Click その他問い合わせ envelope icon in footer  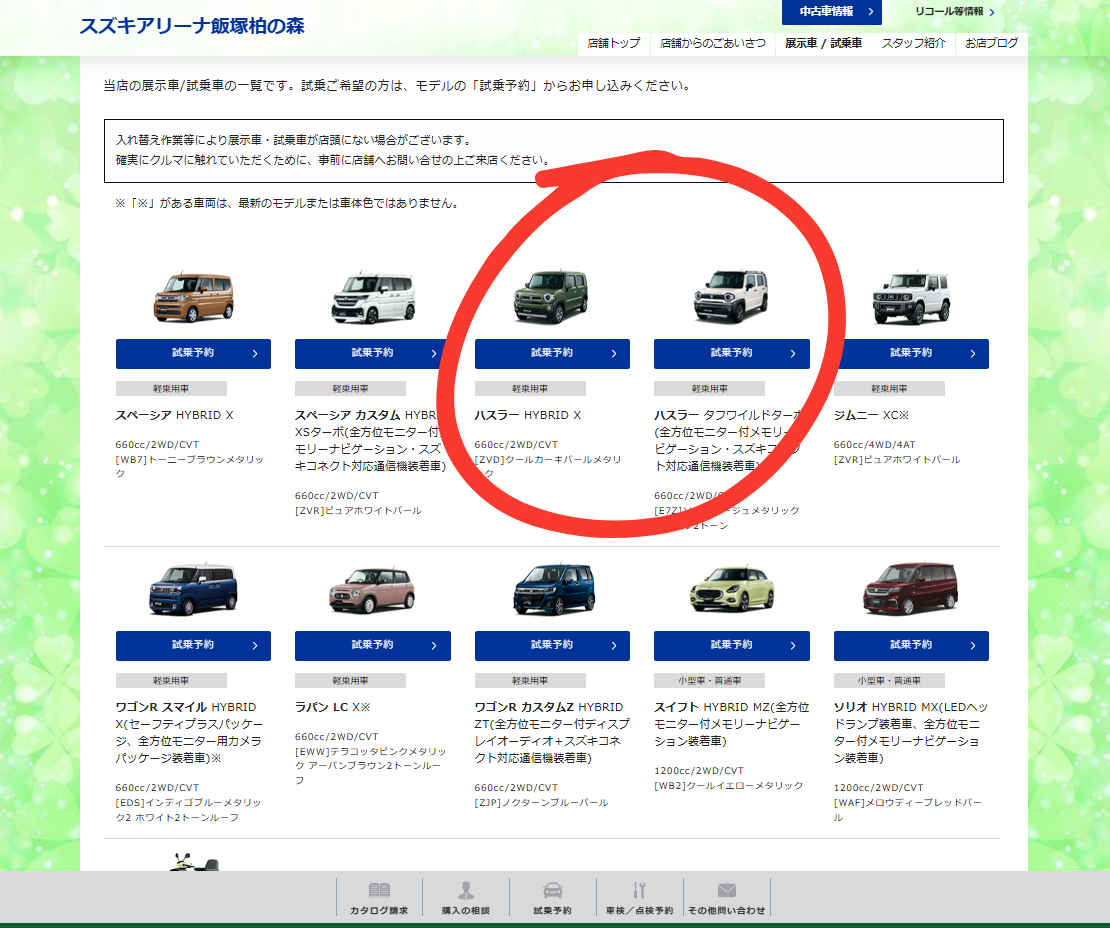coord(726,898)
